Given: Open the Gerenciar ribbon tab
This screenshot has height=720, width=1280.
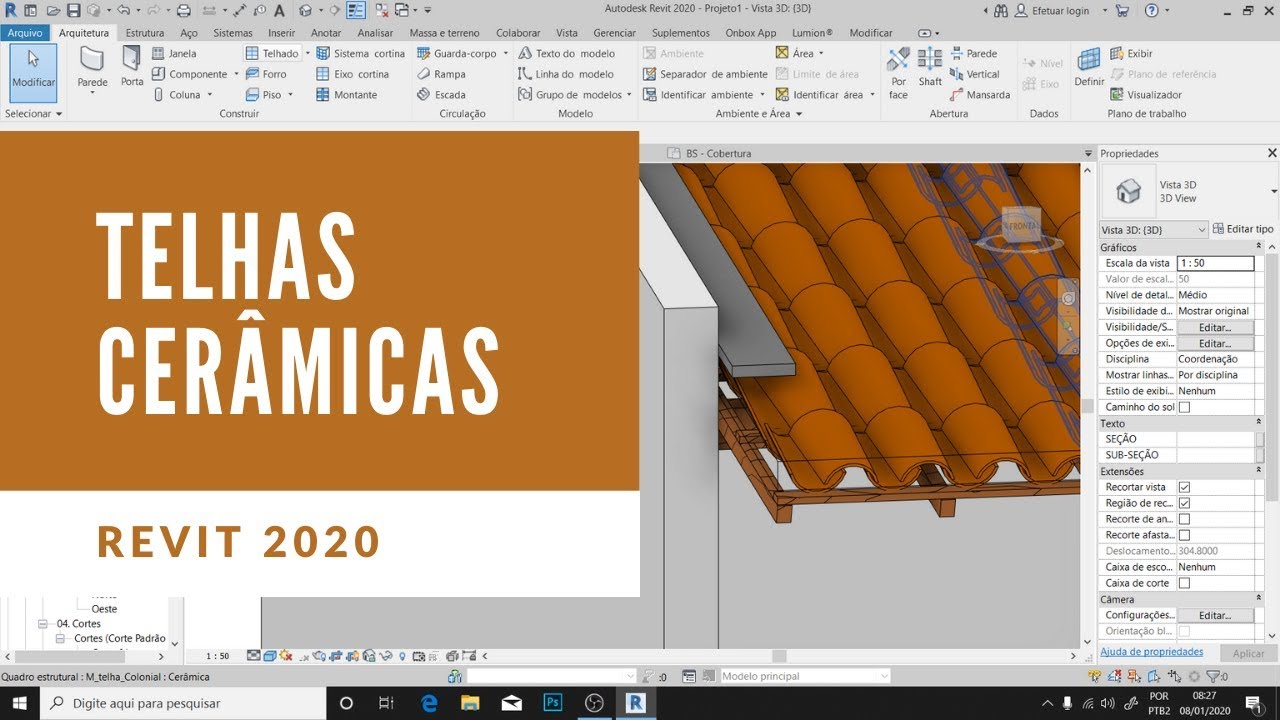Looking at the screenshot, I should tap(615, 33).
